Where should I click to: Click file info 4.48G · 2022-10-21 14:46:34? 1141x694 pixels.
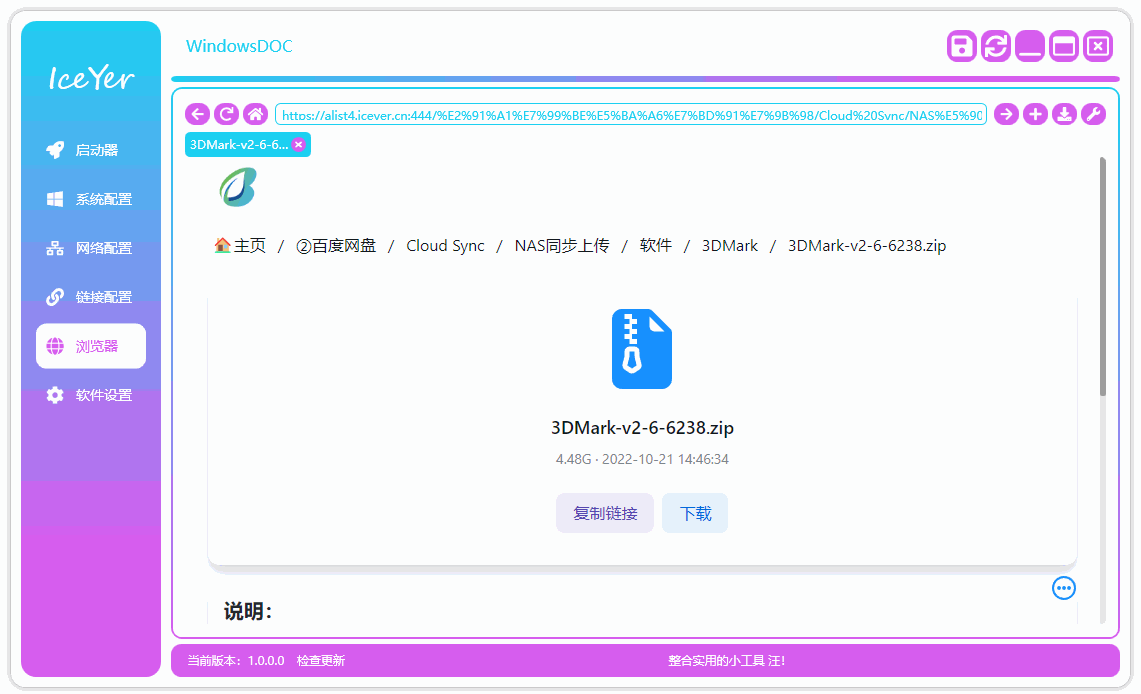click(642, 459)
